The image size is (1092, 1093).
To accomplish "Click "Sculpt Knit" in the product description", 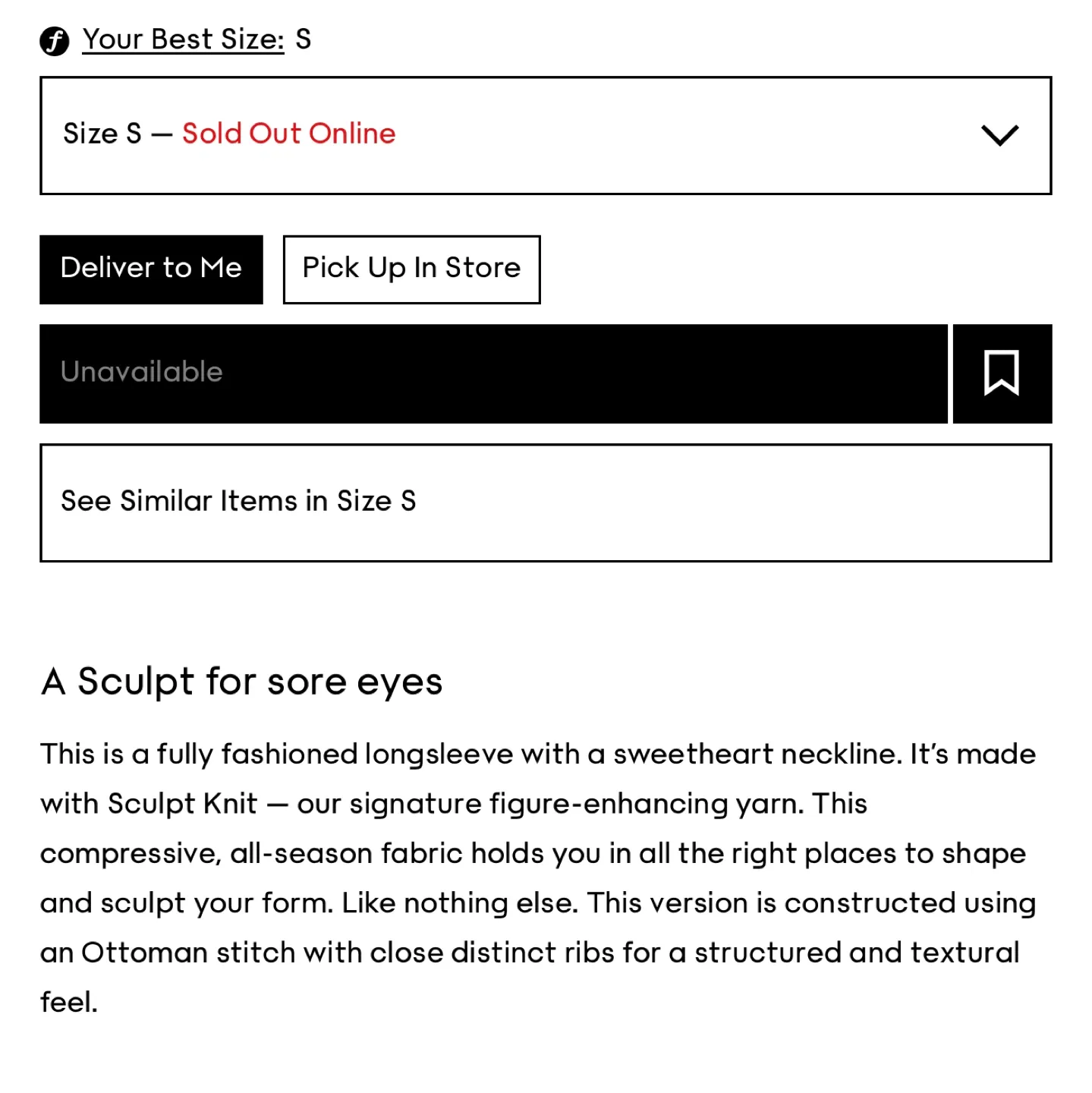I will click(182, 804).
